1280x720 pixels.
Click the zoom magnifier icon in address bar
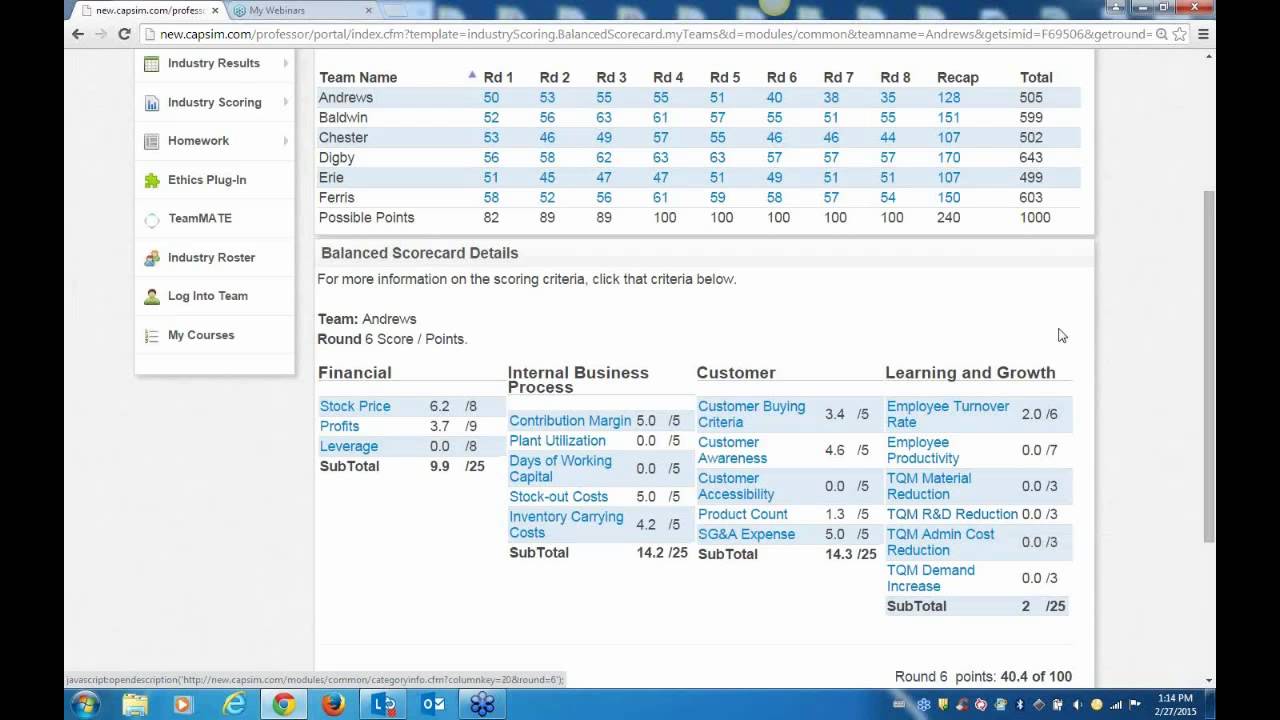coord(1161,34)
